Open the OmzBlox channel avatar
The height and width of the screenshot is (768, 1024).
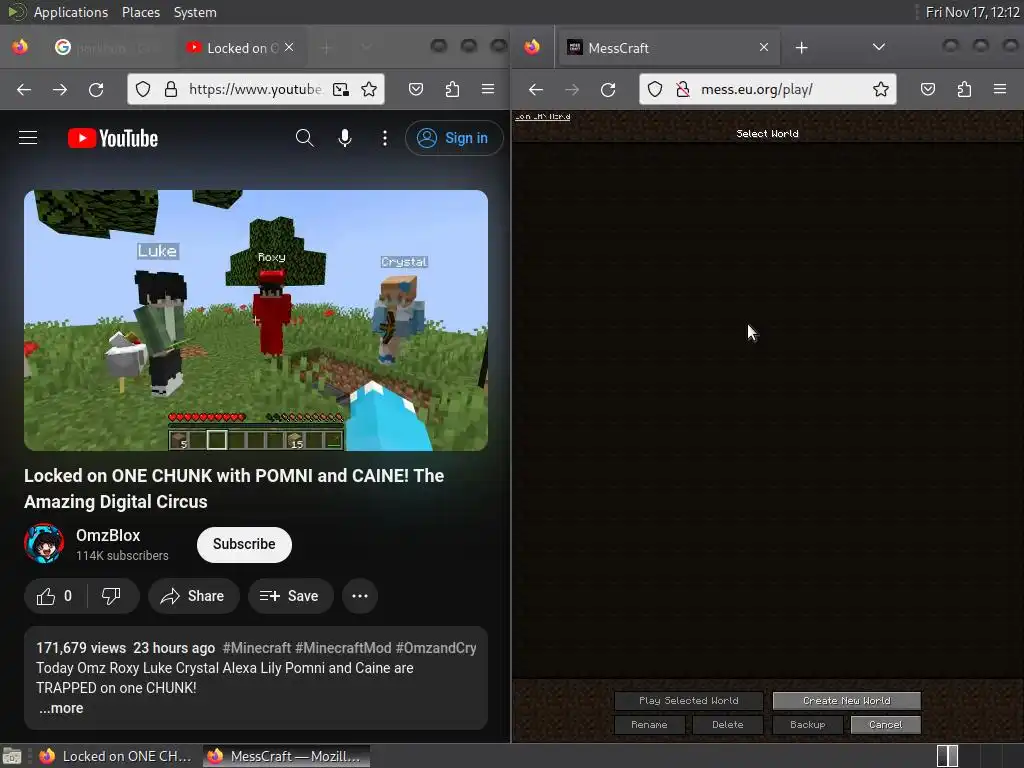click(x=44, y=543)
